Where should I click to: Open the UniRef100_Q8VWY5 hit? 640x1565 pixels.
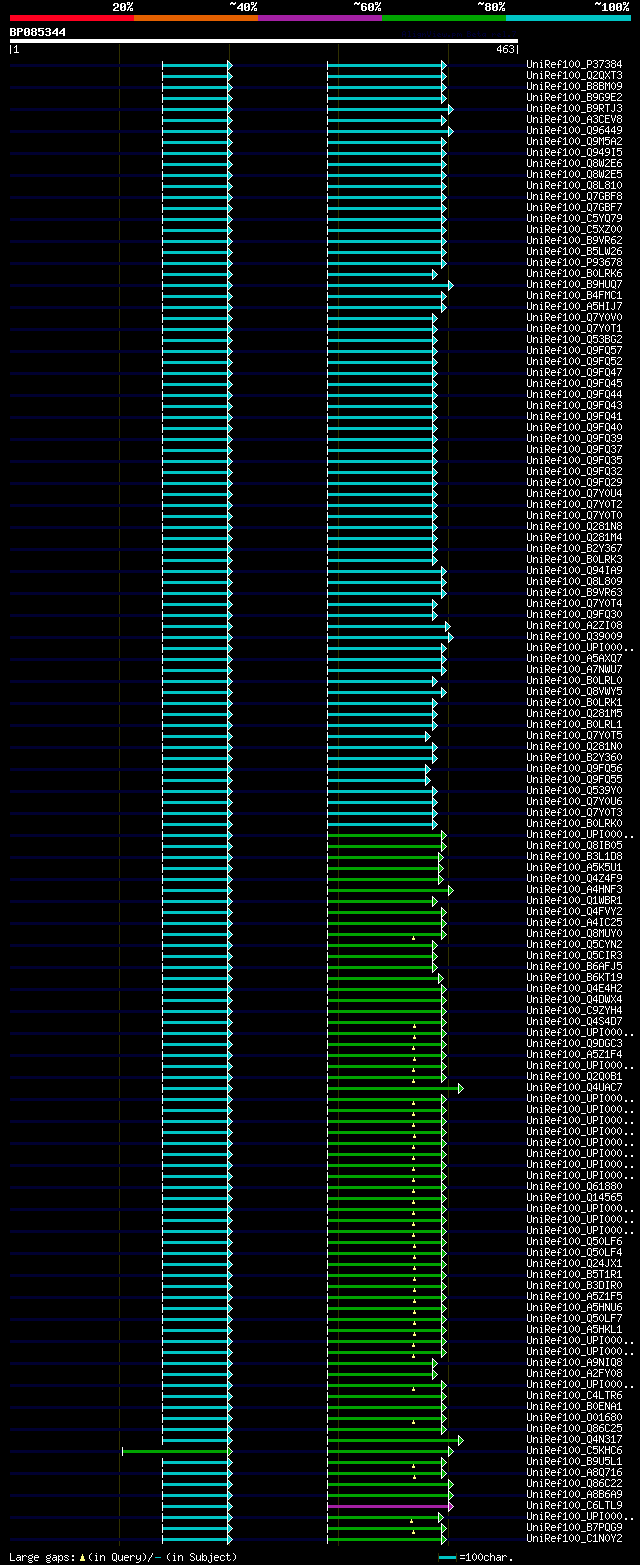click(x=574, y=692)
